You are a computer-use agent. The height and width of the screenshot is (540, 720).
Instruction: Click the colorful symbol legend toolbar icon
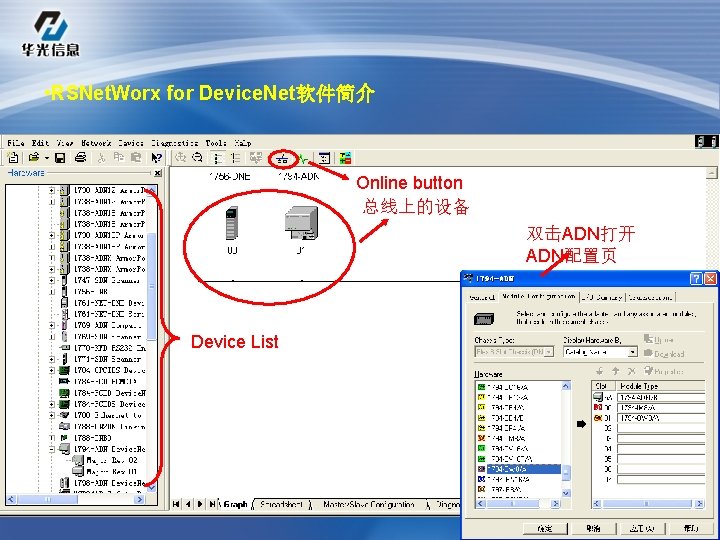tap(345, 158)
